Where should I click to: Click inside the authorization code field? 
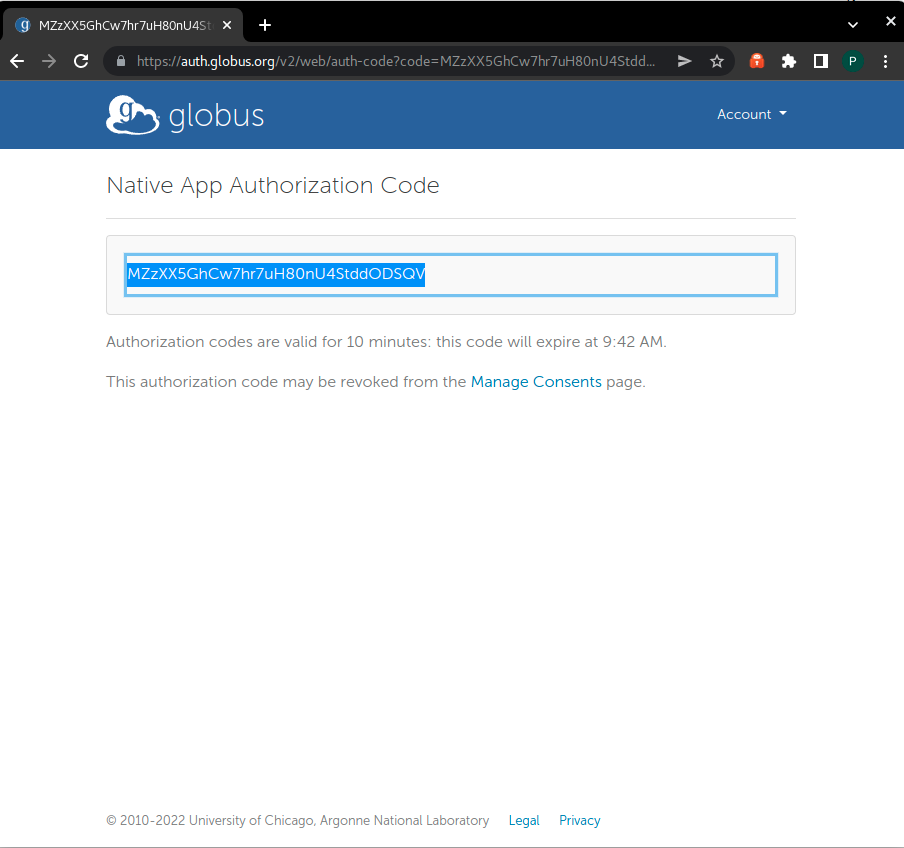click(x=600, y=275)
